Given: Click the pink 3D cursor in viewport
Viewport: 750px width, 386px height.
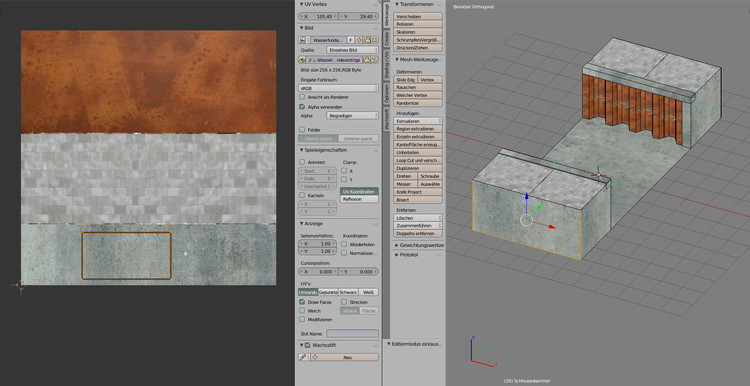Looking at the screenshot, I should pos(598,175).
